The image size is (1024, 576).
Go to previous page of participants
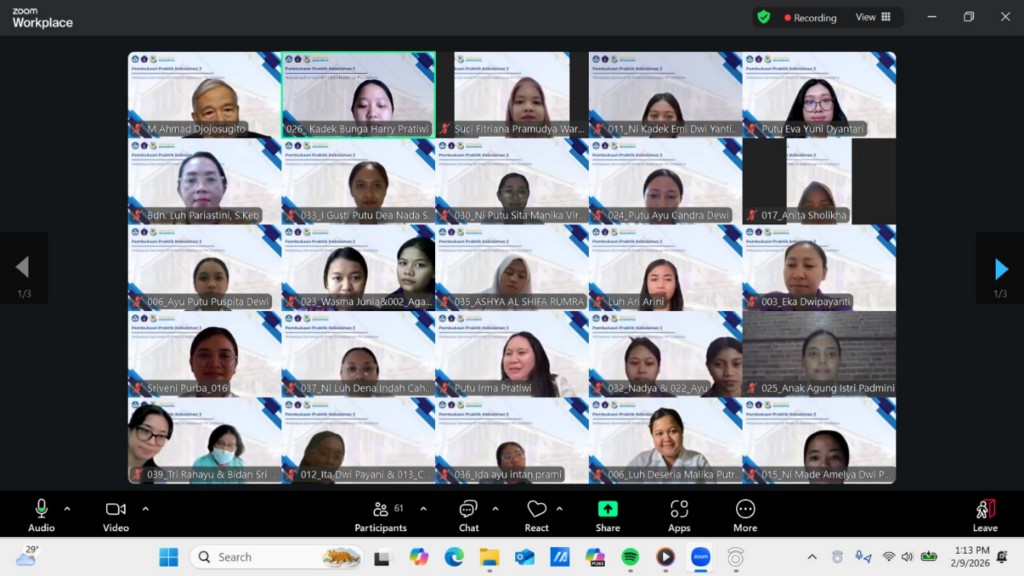click(22, 268)
